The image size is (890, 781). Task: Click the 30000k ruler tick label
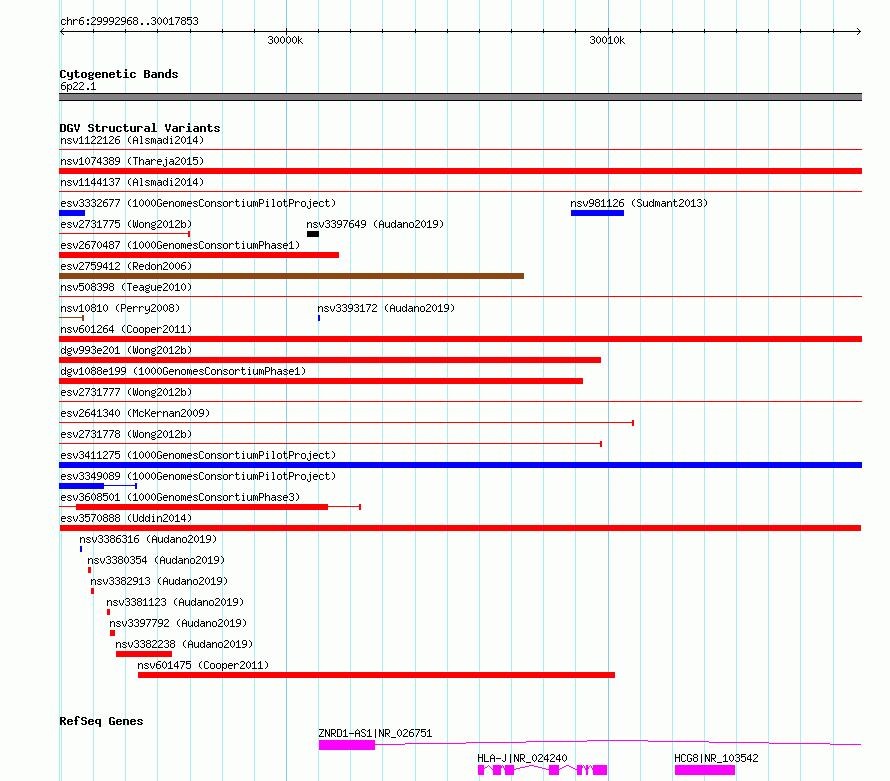click(285, 40)
